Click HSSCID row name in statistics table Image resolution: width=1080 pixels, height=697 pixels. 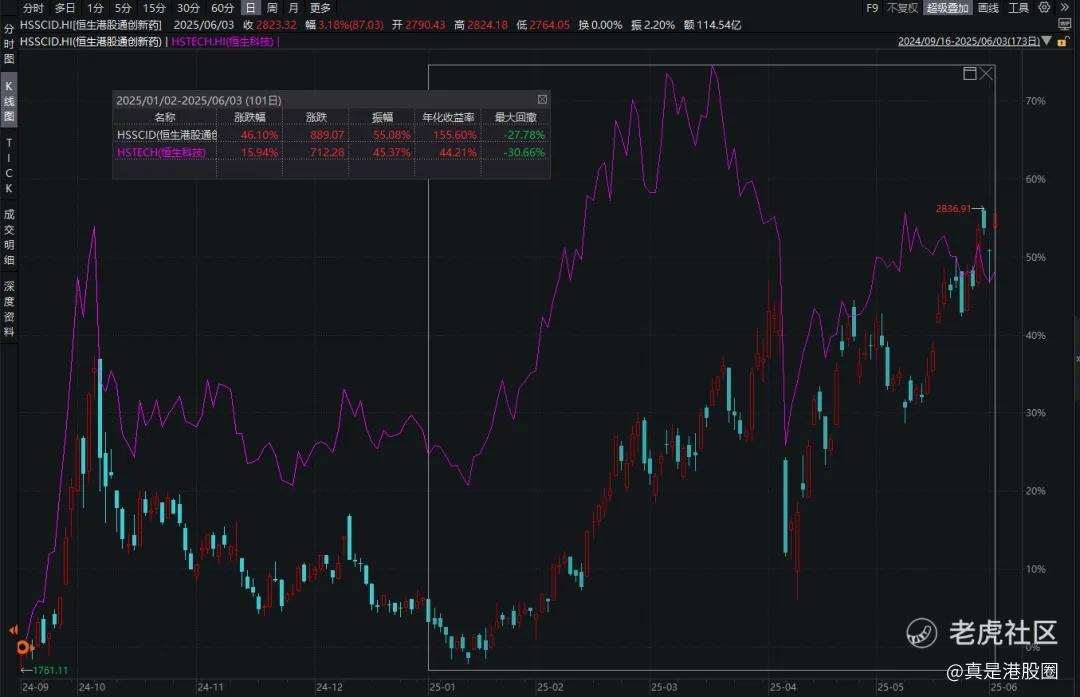(x=167, y=135)
